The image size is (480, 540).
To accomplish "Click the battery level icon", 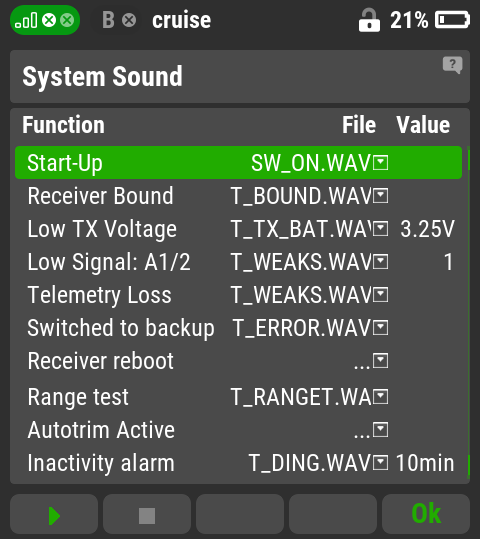I will pos(452,20).
